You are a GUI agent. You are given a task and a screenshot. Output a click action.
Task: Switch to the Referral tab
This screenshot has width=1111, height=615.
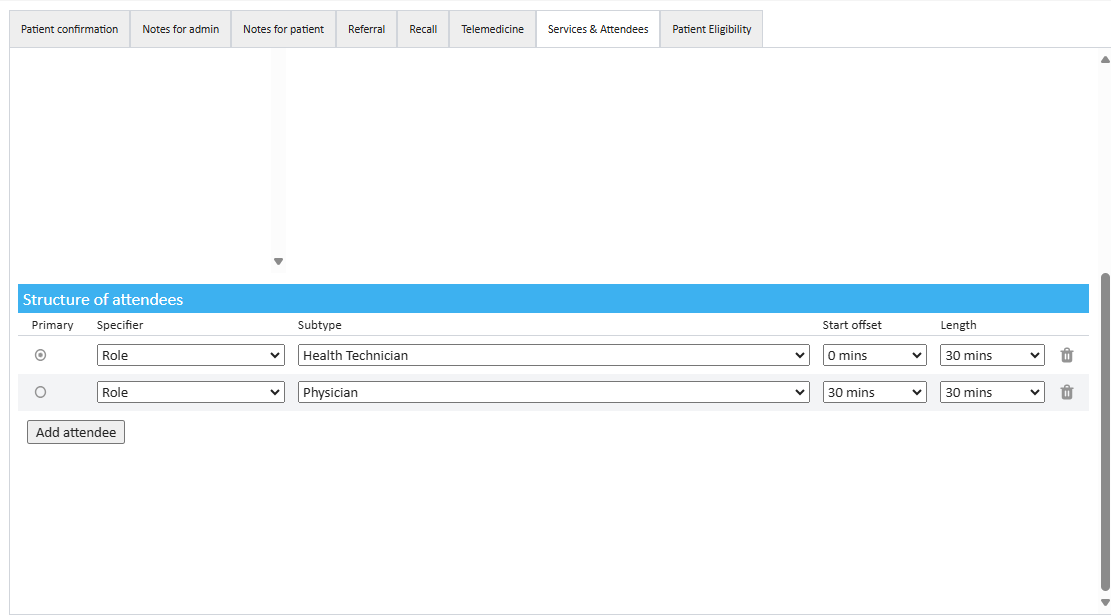click(x=366, y=29)
